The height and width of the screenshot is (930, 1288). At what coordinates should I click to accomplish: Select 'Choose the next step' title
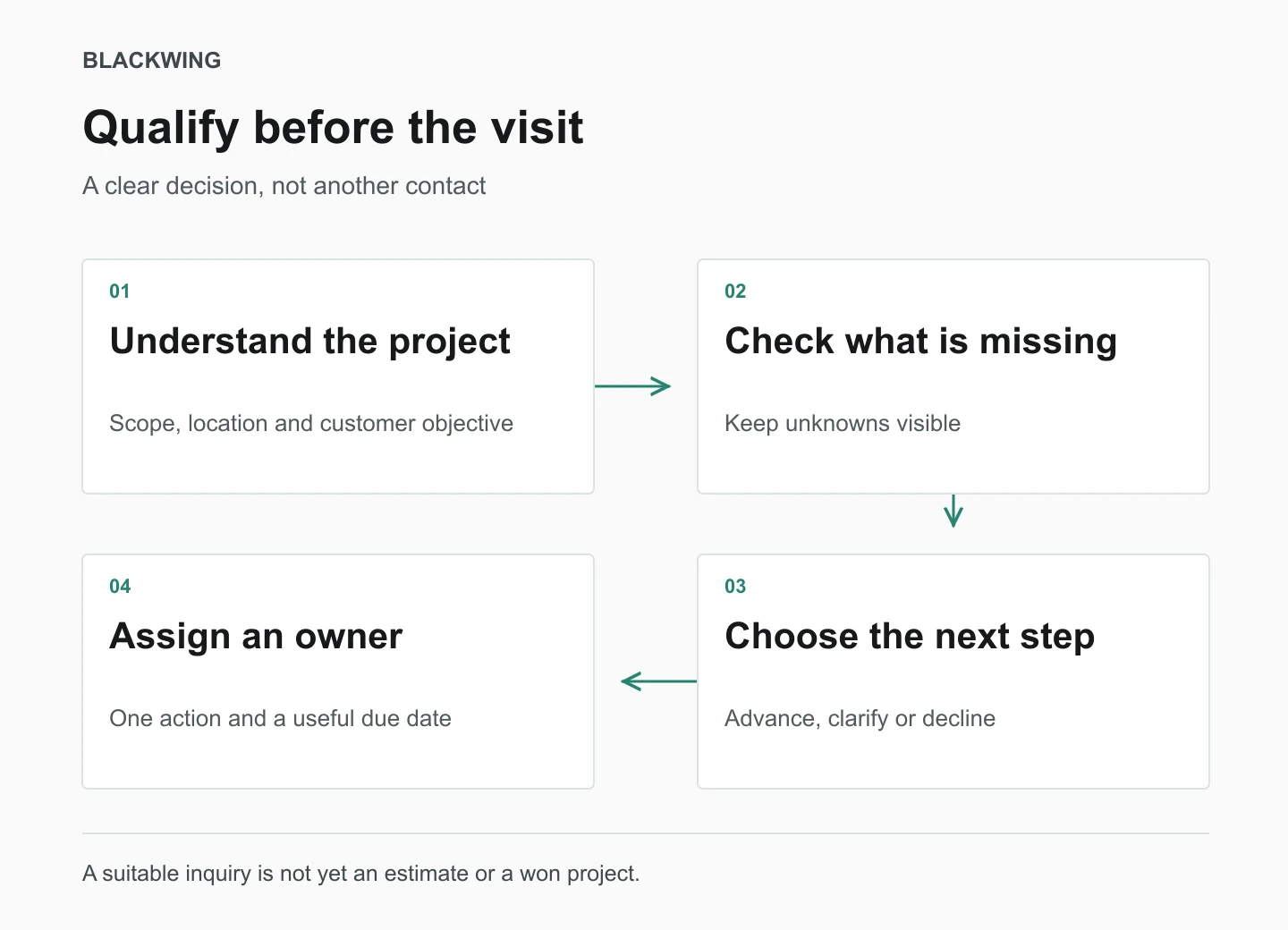pyautogui.click(x=910, y=638)
